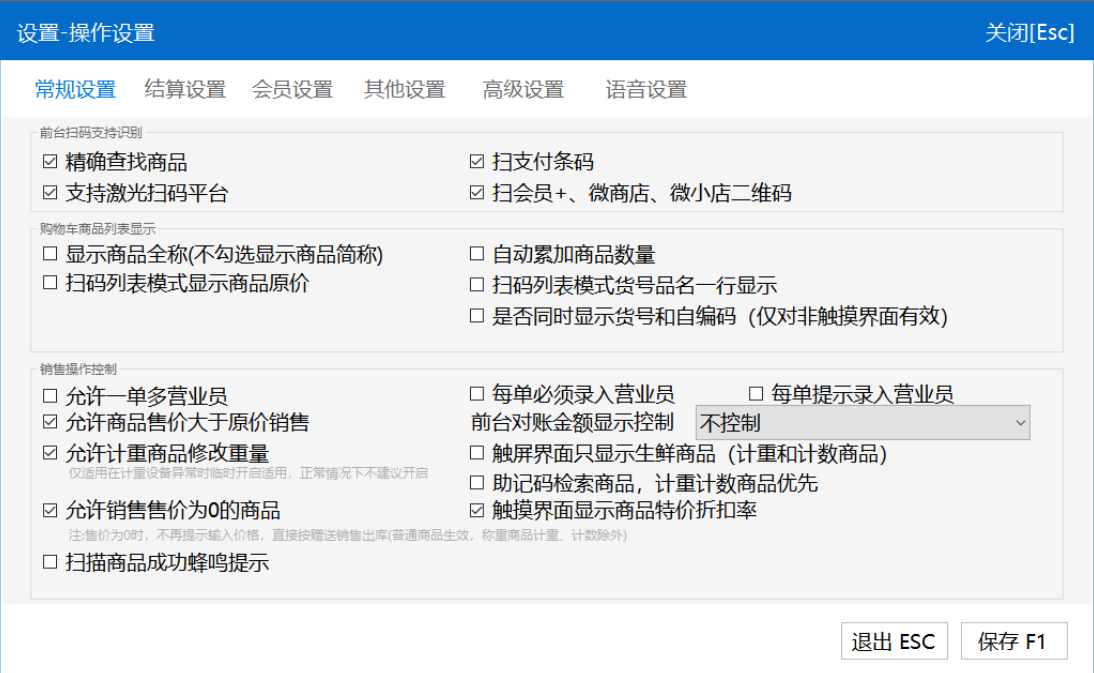Screen dimensions: 1094x673
Task: Check 自动累加商品数量 option
Action: point(477,254)
